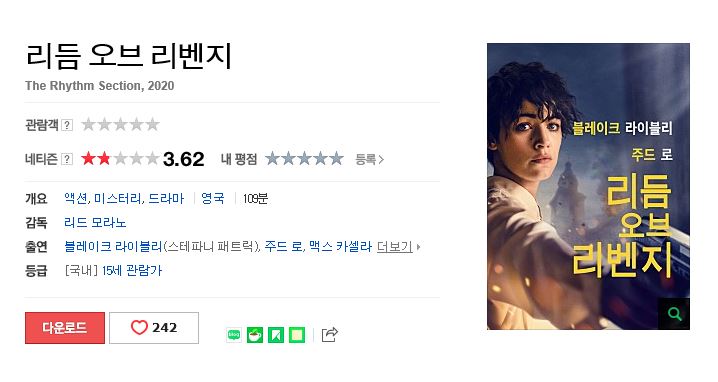Image resolution: width=718 pixels, height=382 pixels.
Task: Open the movie poster thumbnail
Action: pos(588,186)
